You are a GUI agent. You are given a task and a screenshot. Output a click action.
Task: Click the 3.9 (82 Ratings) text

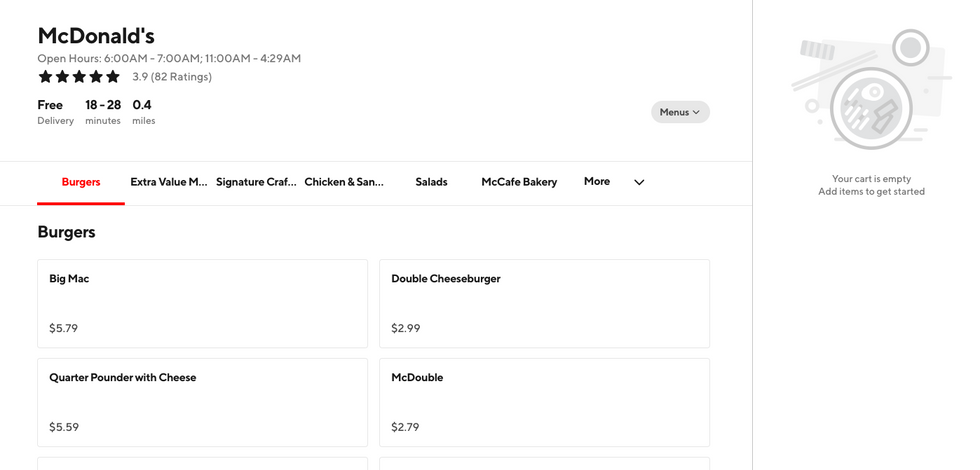(172, 77)
